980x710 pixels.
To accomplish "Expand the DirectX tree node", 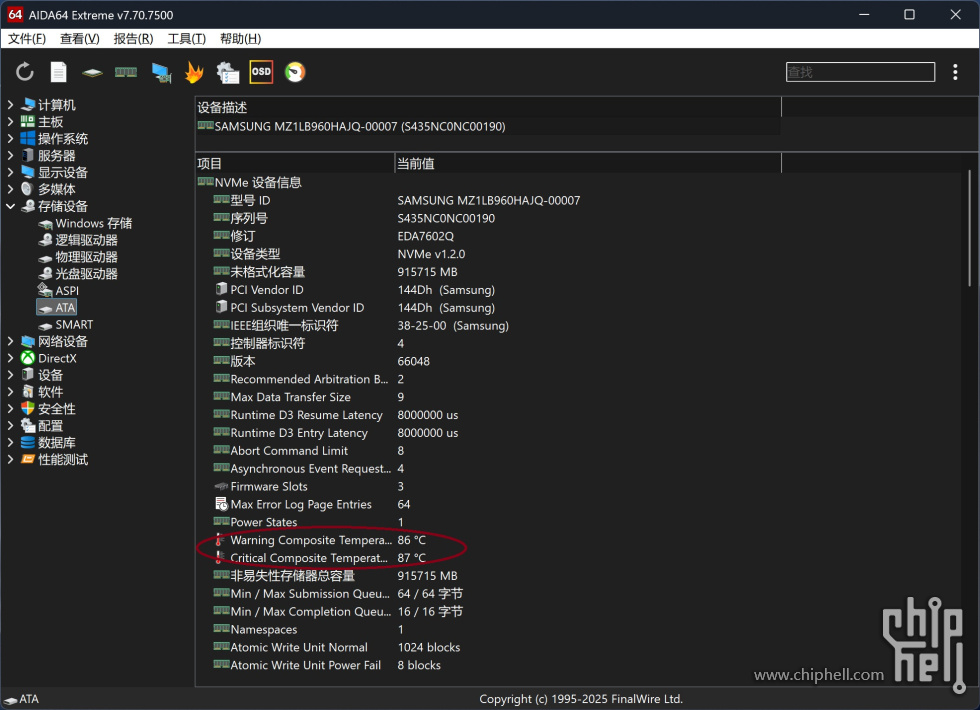I will (10, 358).
